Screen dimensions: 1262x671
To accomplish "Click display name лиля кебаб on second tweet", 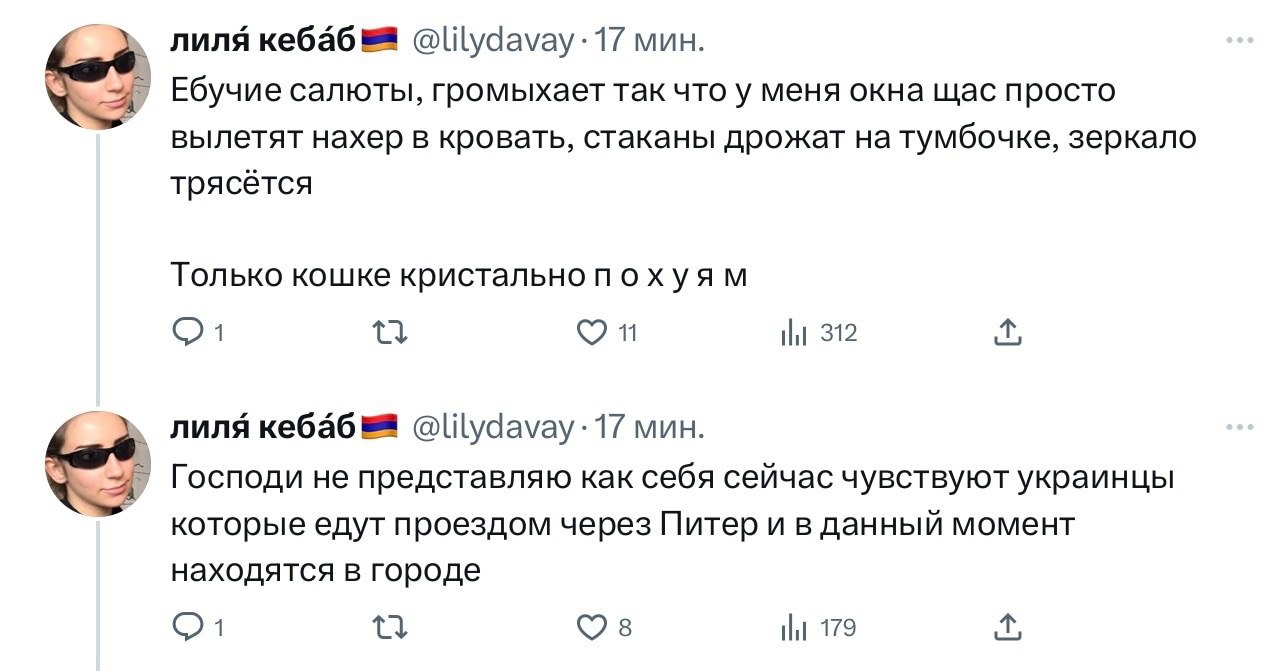I will tap(264, 427).
